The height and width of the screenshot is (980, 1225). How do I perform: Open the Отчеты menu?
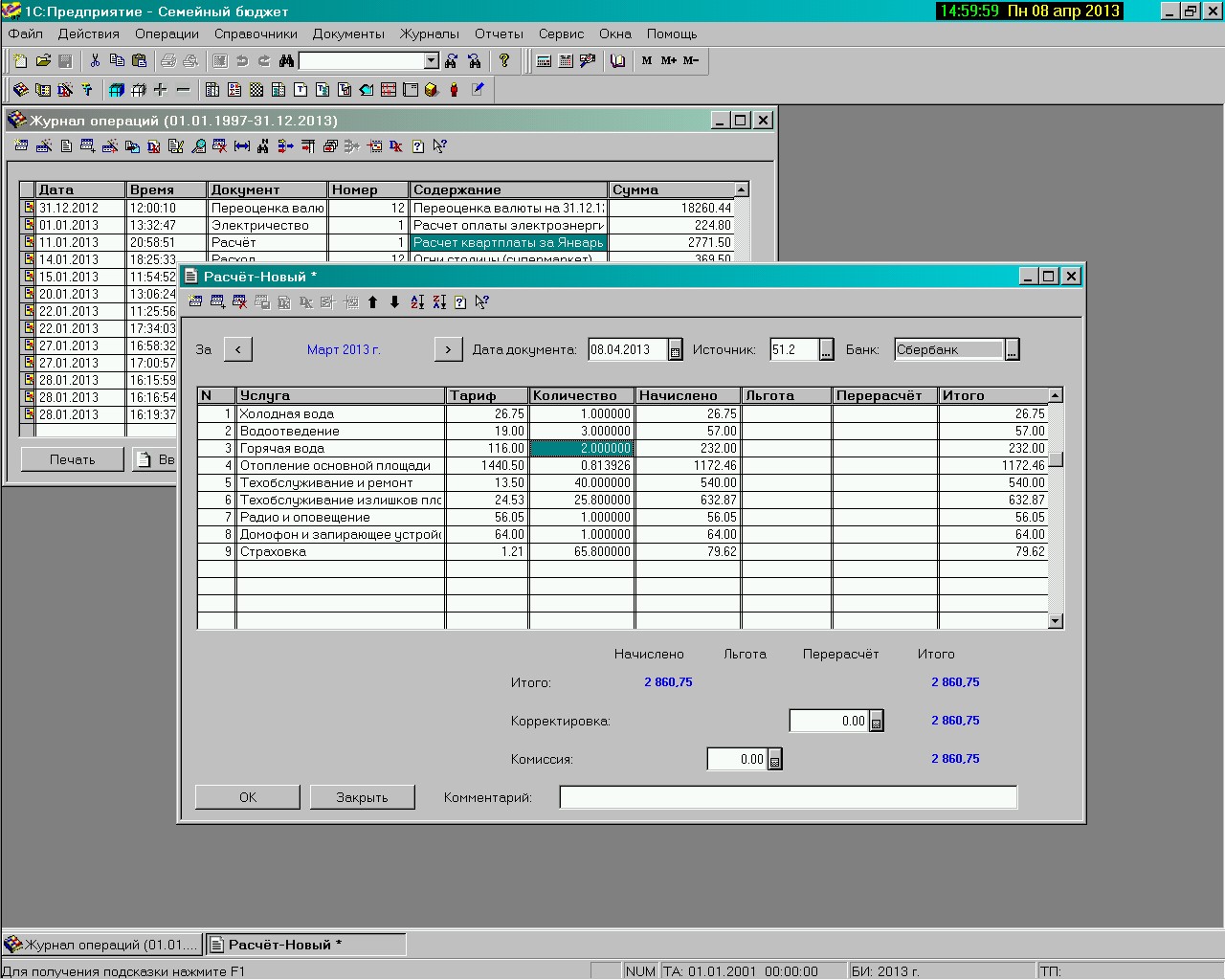point(499,33)
